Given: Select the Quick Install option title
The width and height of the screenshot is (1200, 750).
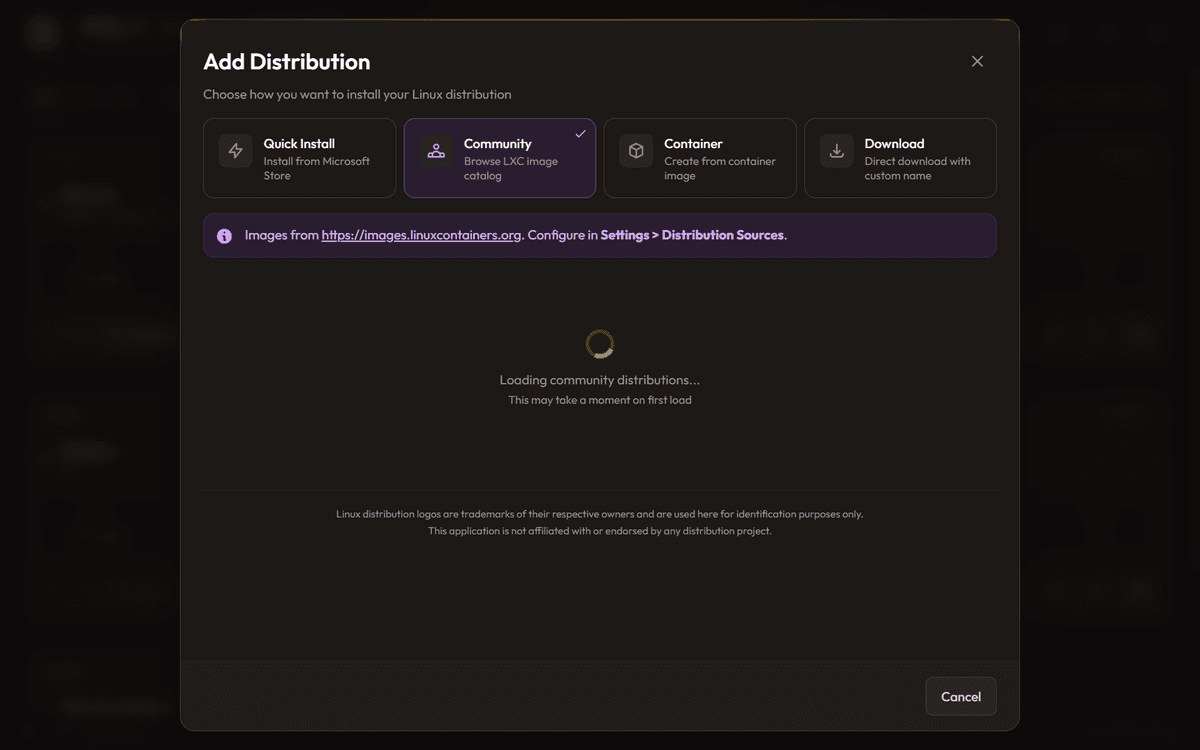Looking at the screenshot, I should pos(299,143).
